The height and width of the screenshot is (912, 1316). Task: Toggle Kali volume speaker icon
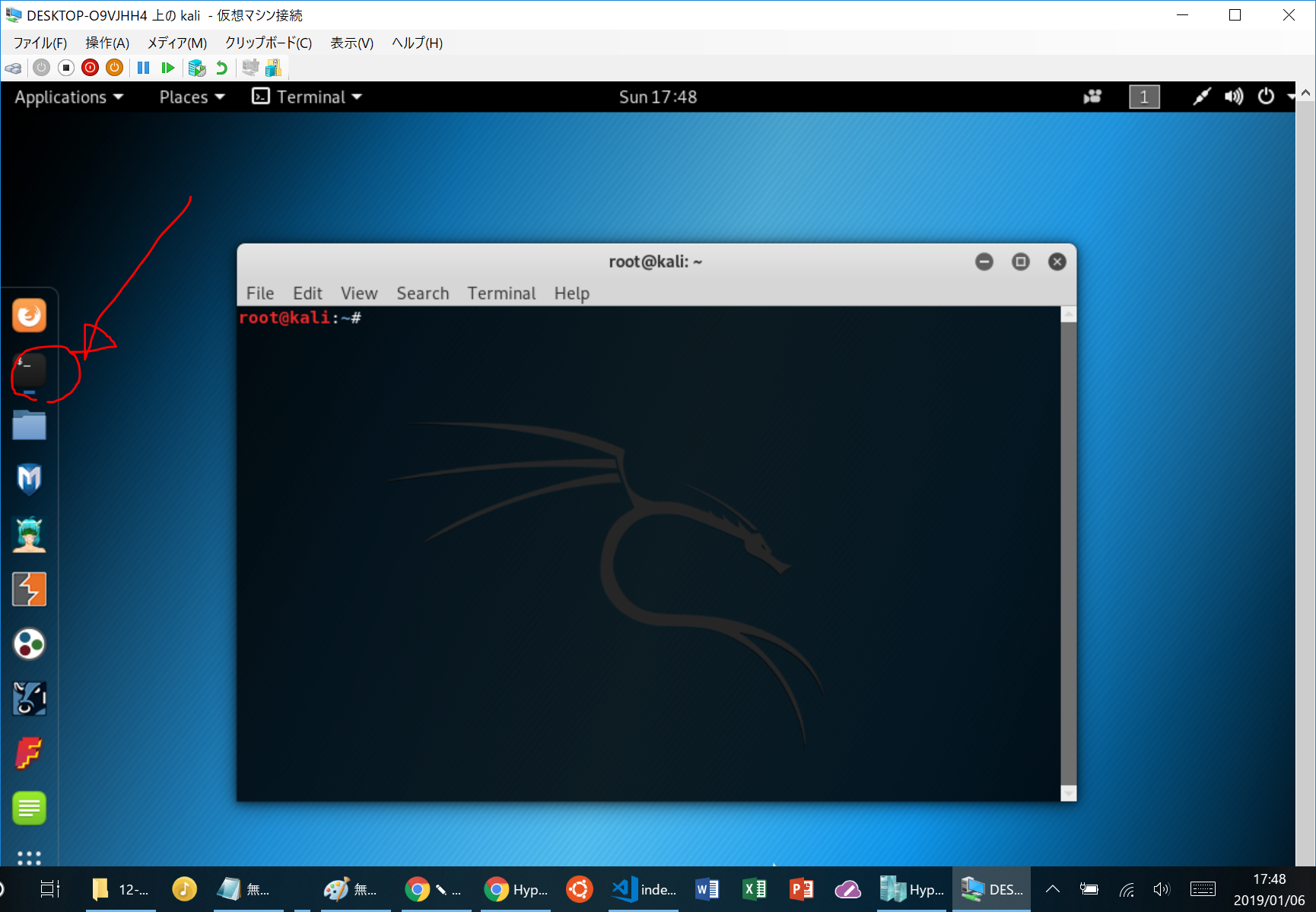[1233, 97]
